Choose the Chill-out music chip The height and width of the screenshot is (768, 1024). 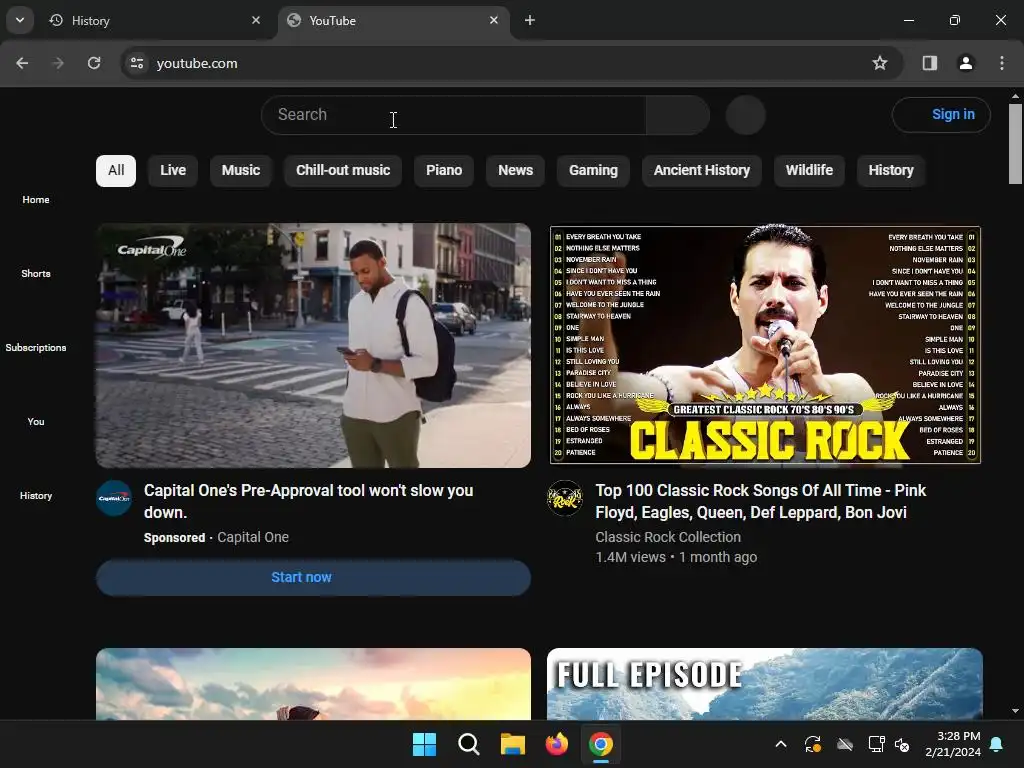click(343, 170)
